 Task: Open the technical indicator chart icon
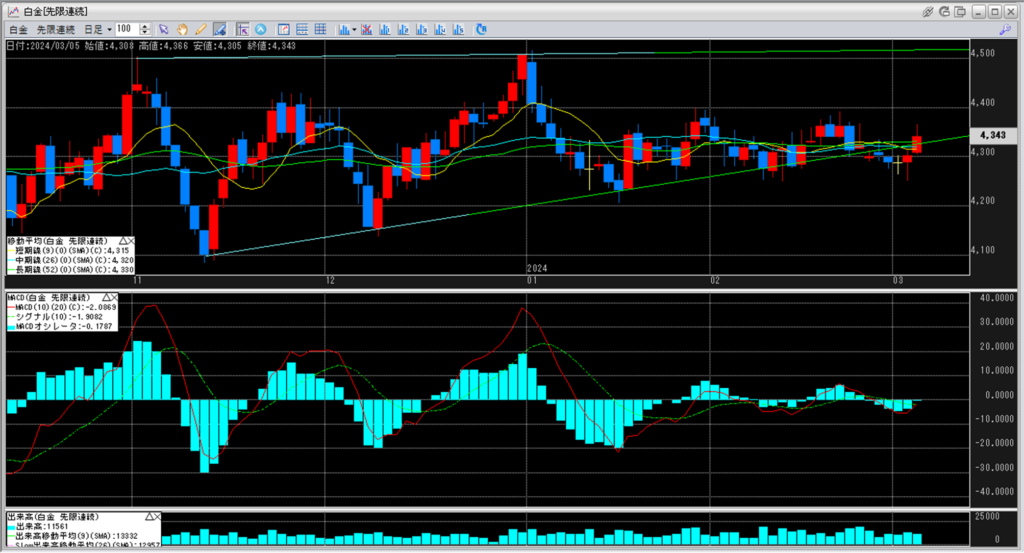point(344,29)
